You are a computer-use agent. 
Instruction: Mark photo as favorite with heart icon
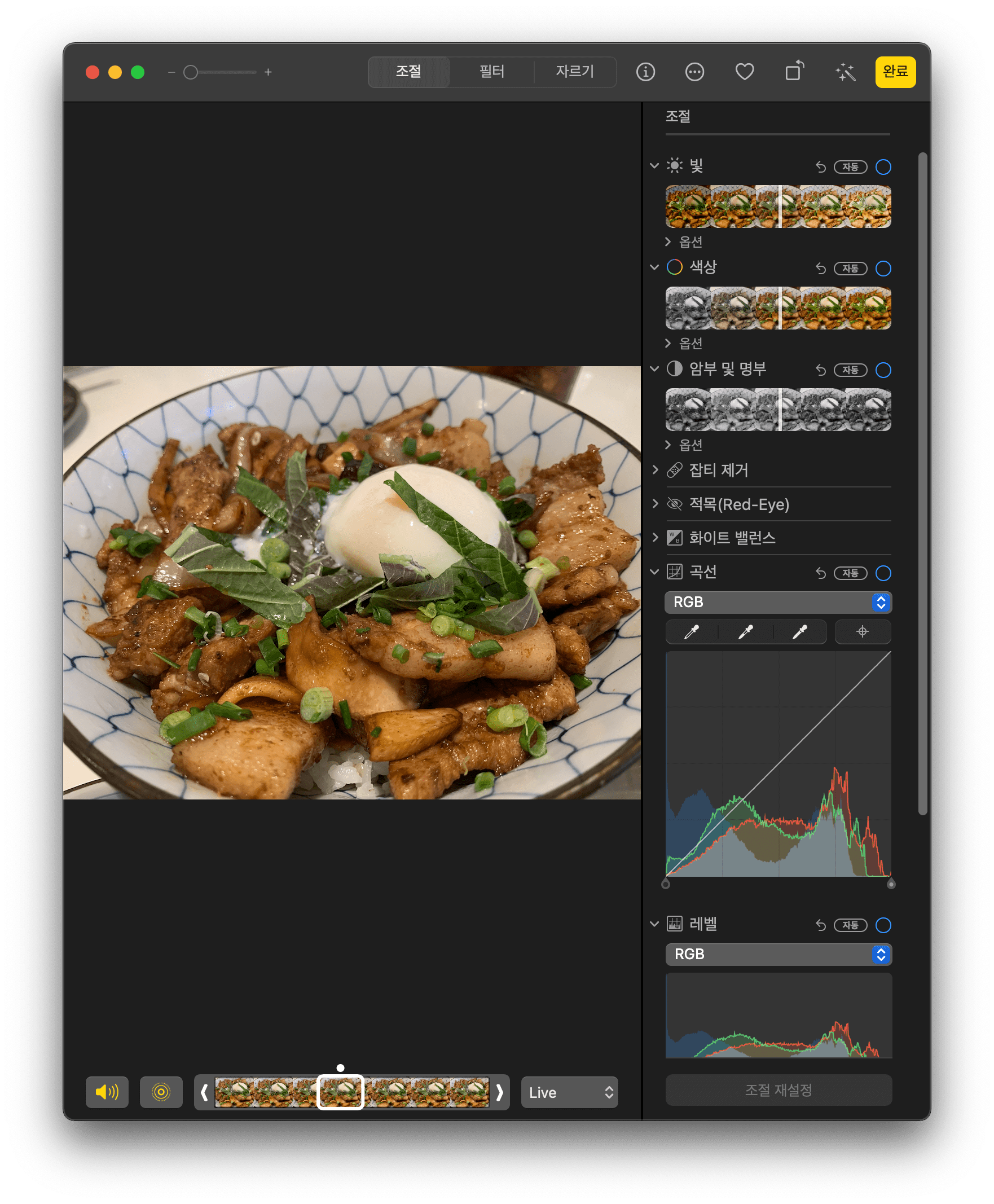[744, 72]
